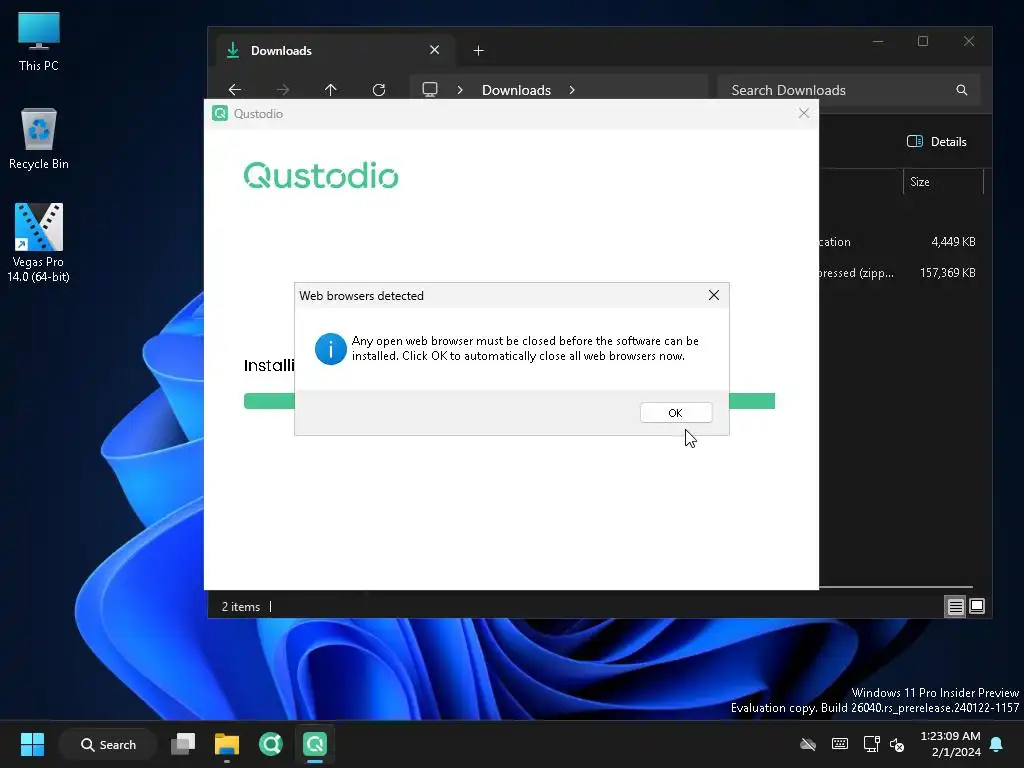Click the Qustodio logo in installer
Viewport: 1024px width, 768px height.
pyautogui.click(x=321, y=175)
